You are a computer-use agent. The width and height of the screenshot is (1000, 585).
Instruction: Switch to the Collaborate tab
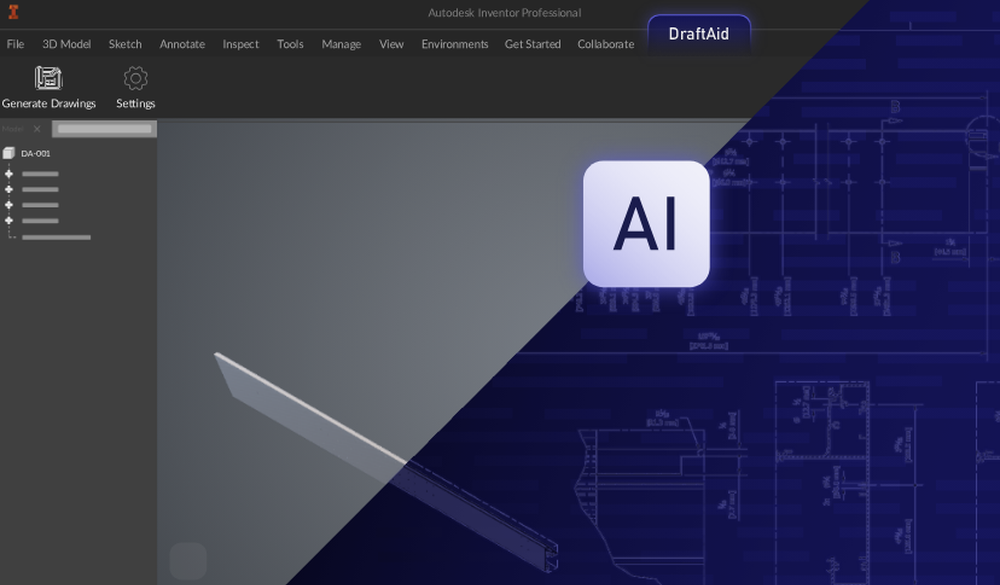point(606,44)
